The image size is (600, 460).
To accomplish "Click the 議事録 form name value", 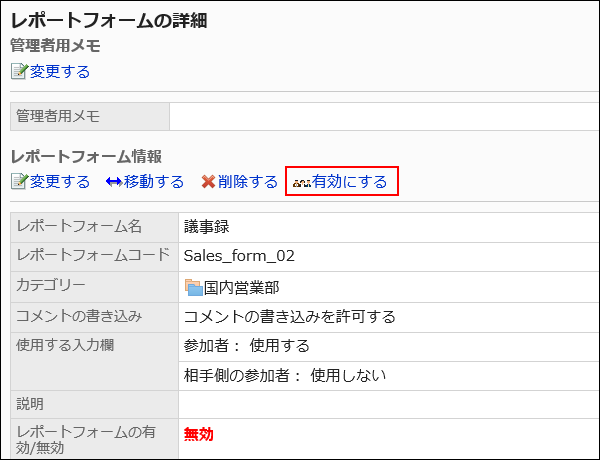I will point(207,226).
